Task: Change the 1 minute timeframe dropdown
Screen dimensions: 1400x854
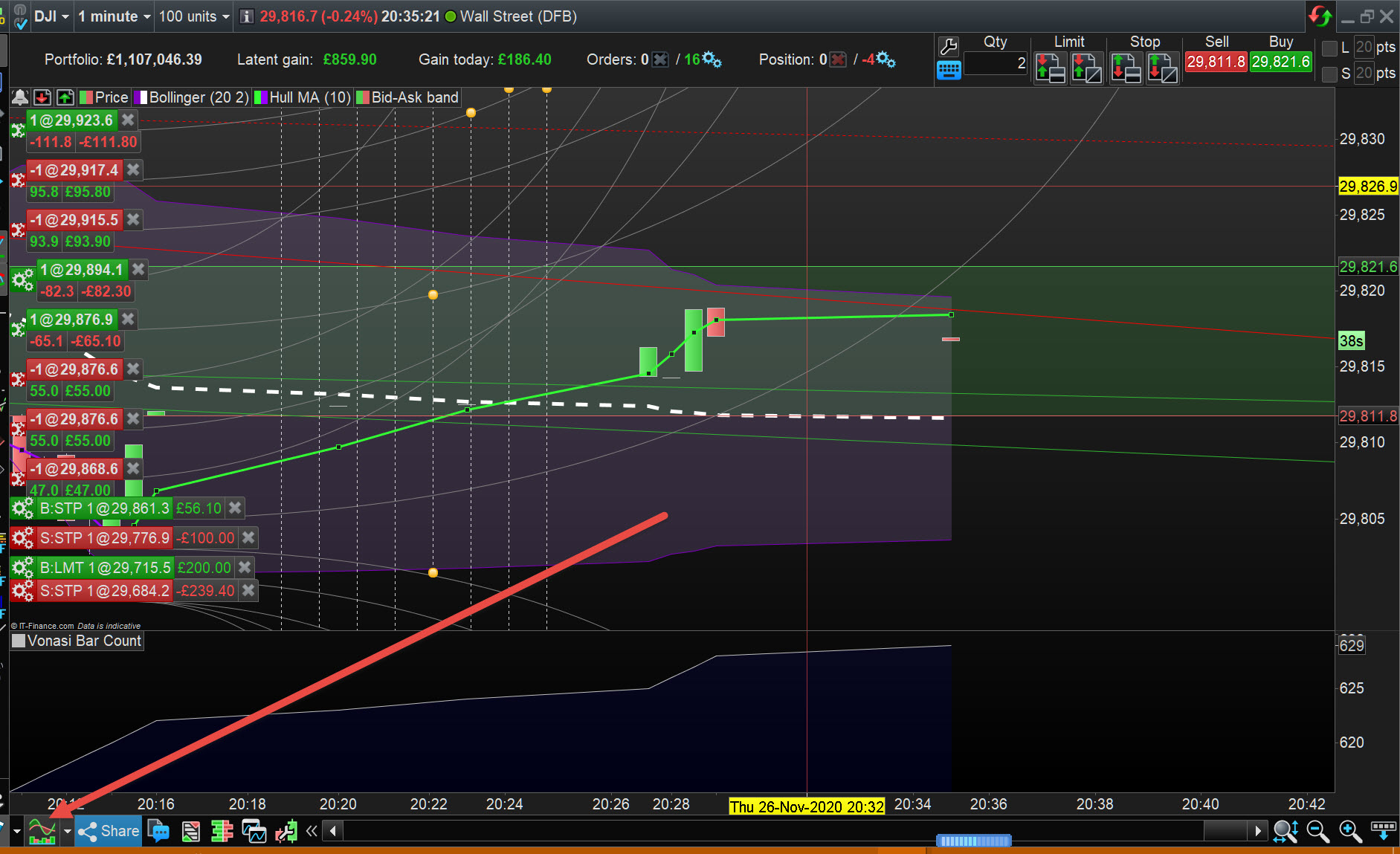Action: (x=114, y=16)
